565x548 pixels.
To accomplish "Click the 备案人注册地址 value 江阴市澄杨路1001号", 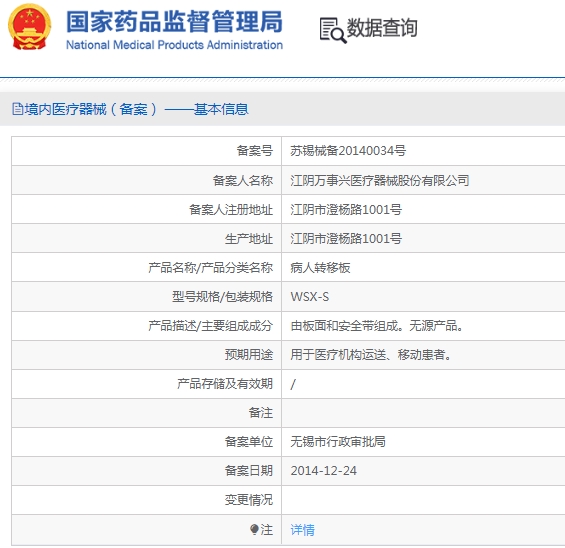I will (x=346, y=209).
